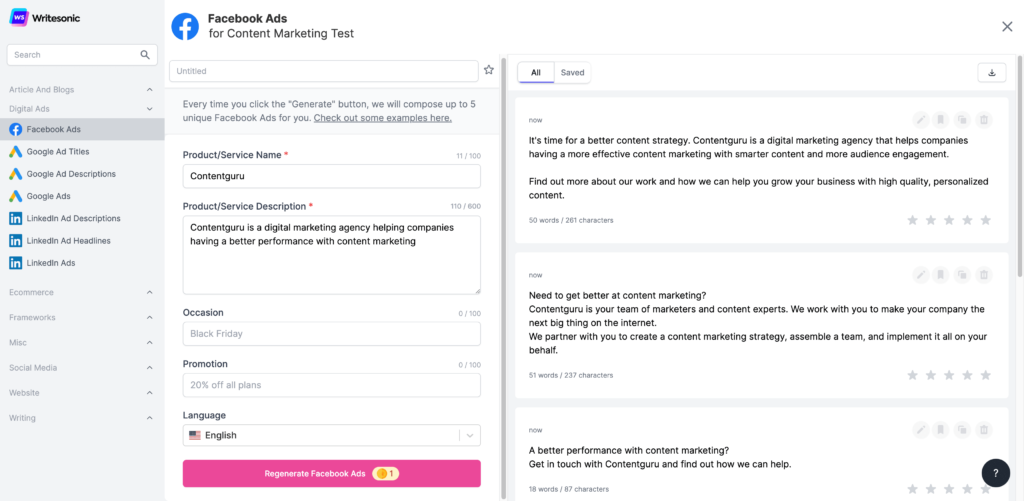Image resolution: width=1024 pixels, height=501 pixels.
Task: Close the Facebook Ads panel
Action: 1007,26
